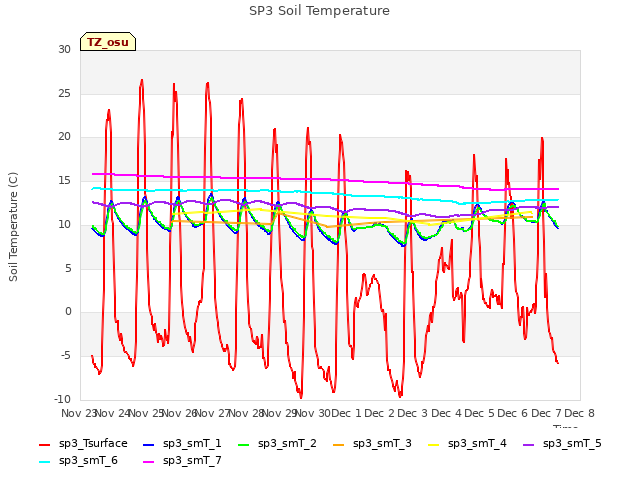
Task: Toggle the sp3_Tsurface legend entry
Action: [83, 443]
